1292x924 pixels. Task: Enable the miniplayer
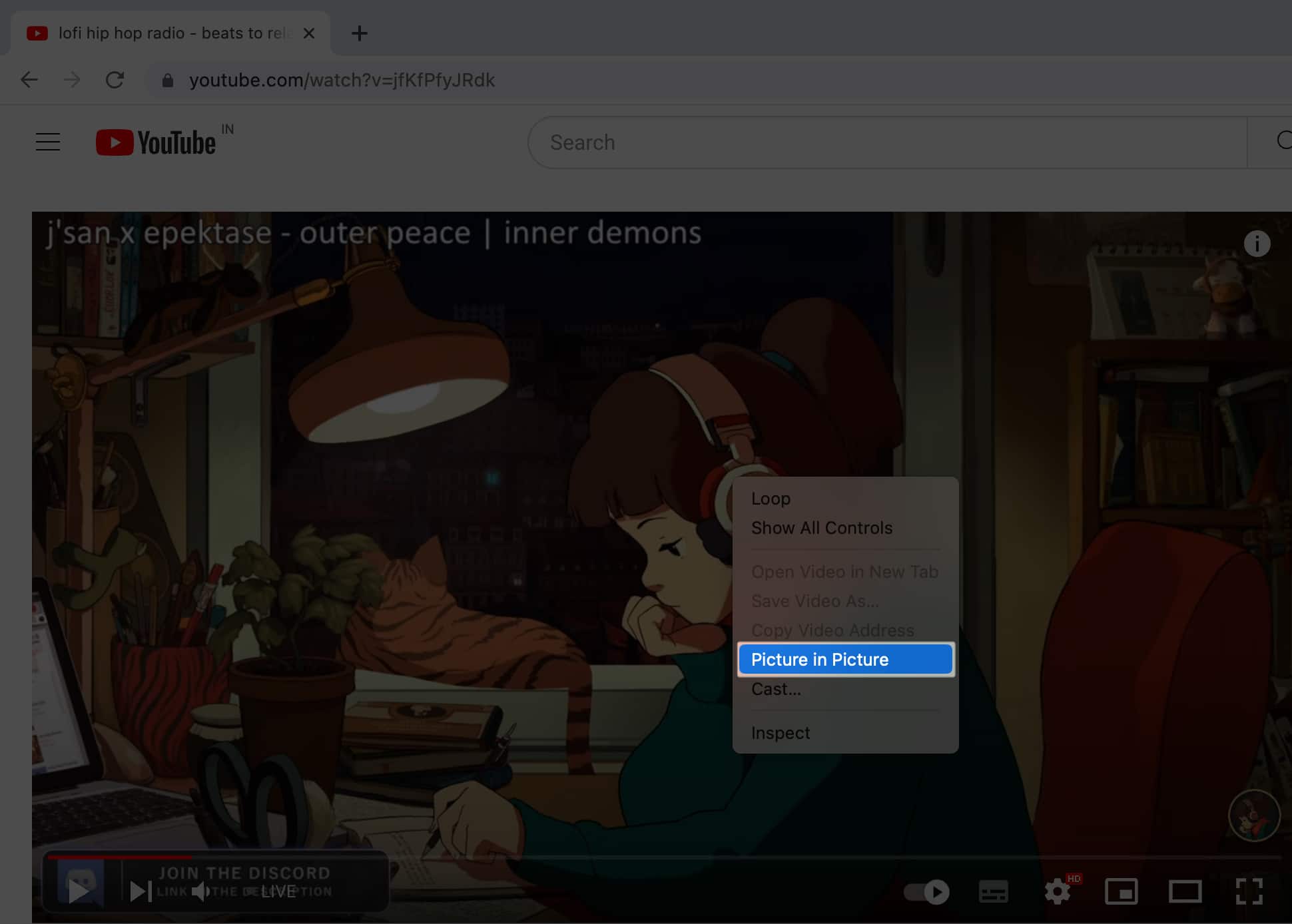tap(1122, 891)
